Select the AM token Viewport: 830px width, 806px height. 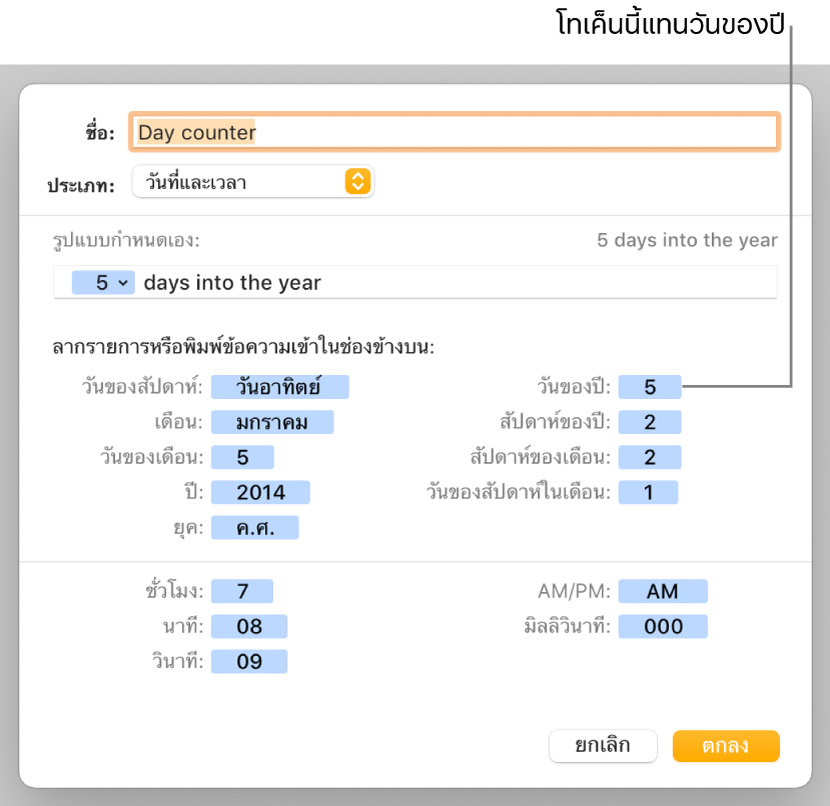pyautogui.click(x=663, y=591)
